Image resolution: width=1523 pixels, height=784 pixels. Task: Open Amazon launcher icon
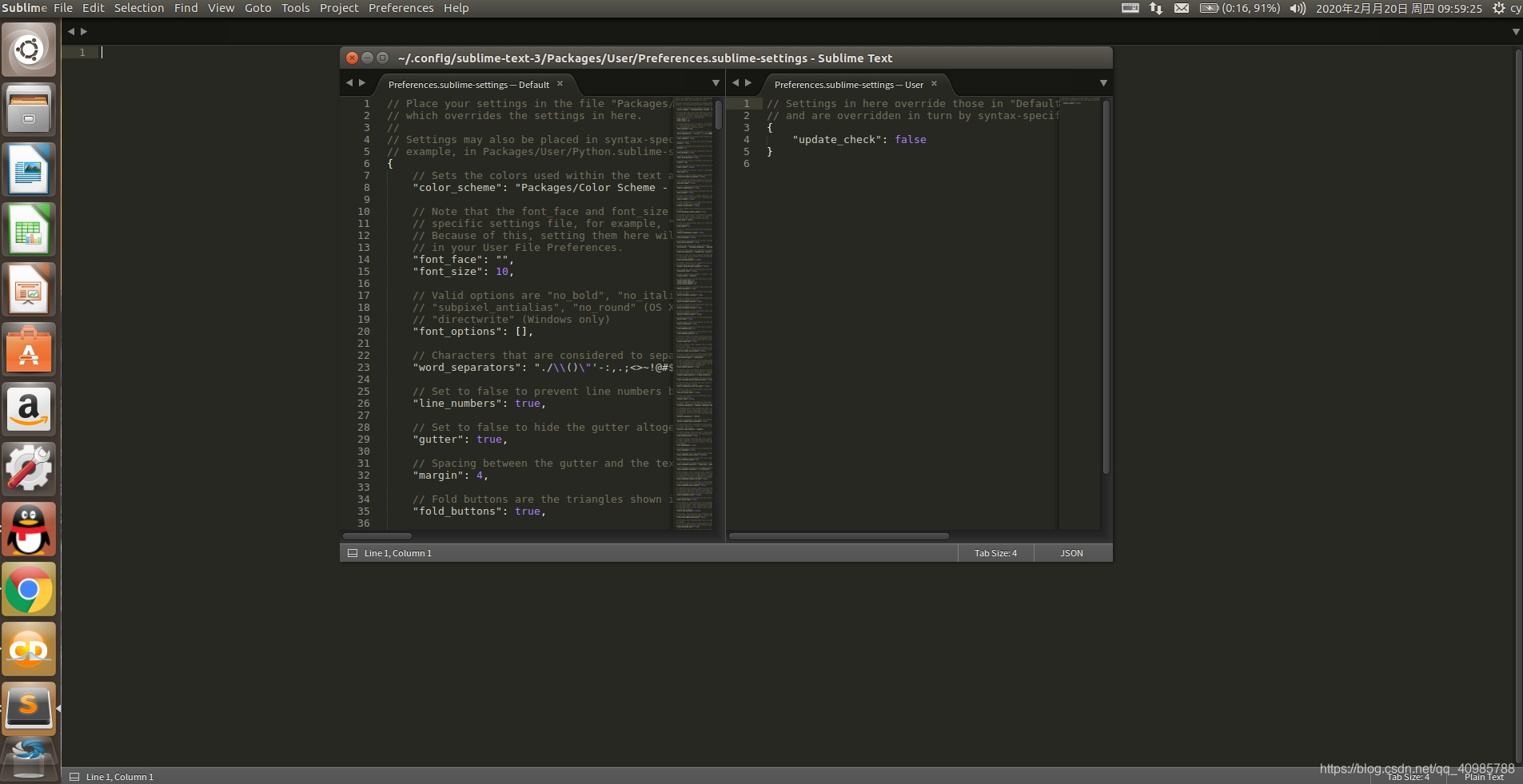coord(29,409)
